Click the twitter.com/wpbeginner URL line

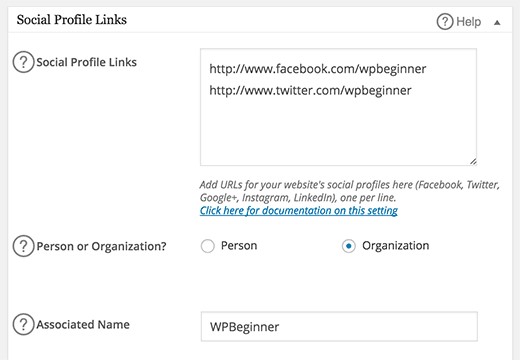(310, 90)
